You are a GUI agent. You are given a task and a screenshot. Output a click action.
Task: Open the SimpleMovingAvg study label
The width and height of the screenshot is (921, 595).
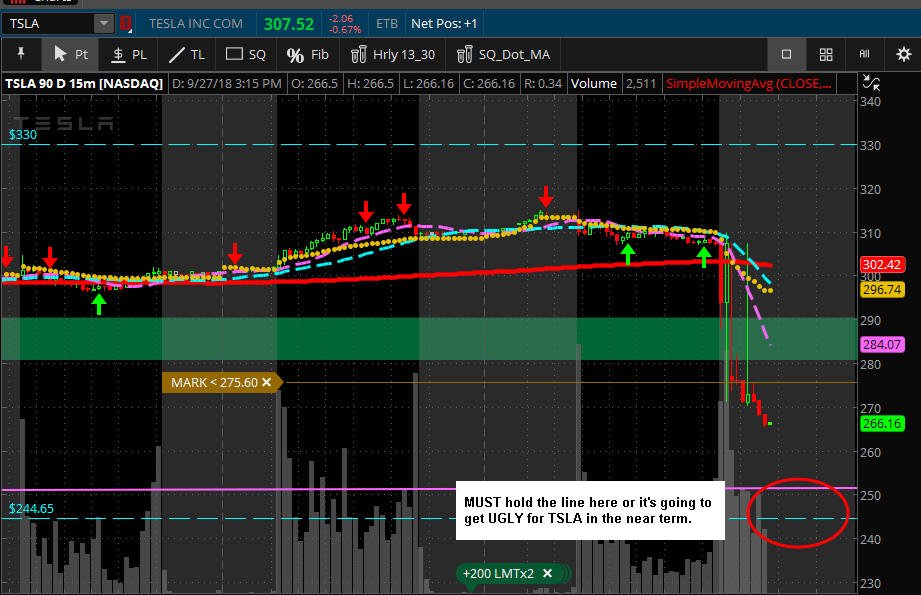point(748,83)
